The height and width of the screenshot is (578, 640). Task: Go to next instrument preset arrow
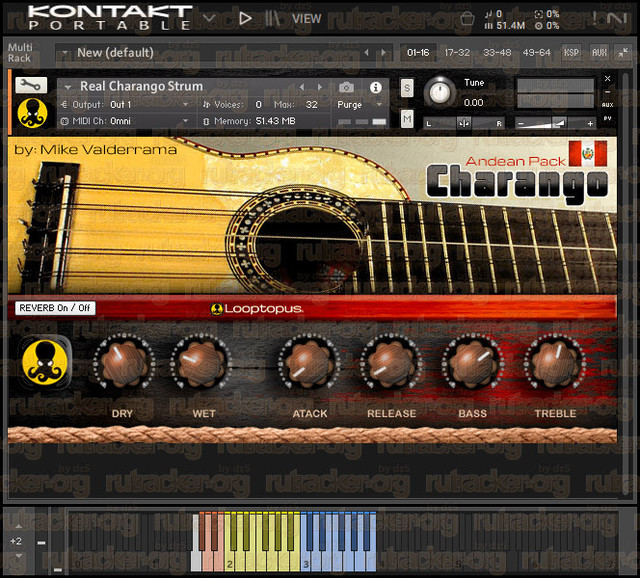click(320, 87)
